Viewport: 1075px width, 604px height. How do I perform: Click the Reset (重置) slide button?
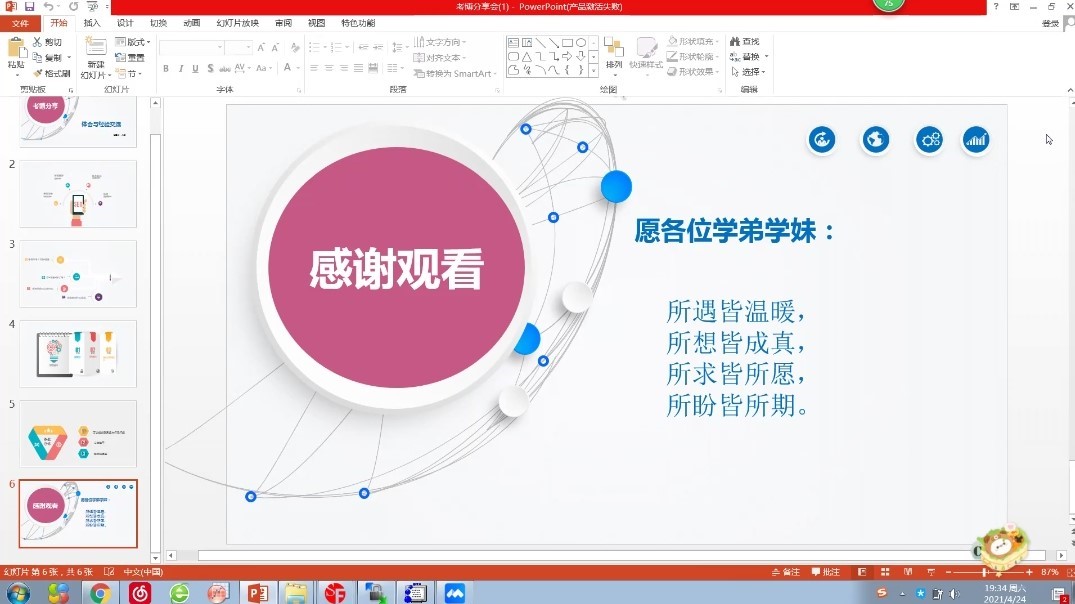point(131,58)
